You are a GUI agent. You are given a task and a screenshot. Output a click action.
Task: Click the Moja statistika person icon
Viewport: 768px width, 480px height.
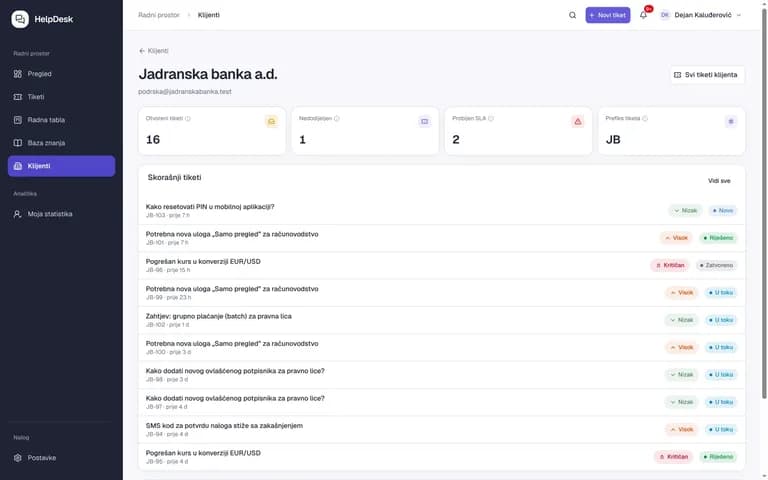tap(18, 214)
